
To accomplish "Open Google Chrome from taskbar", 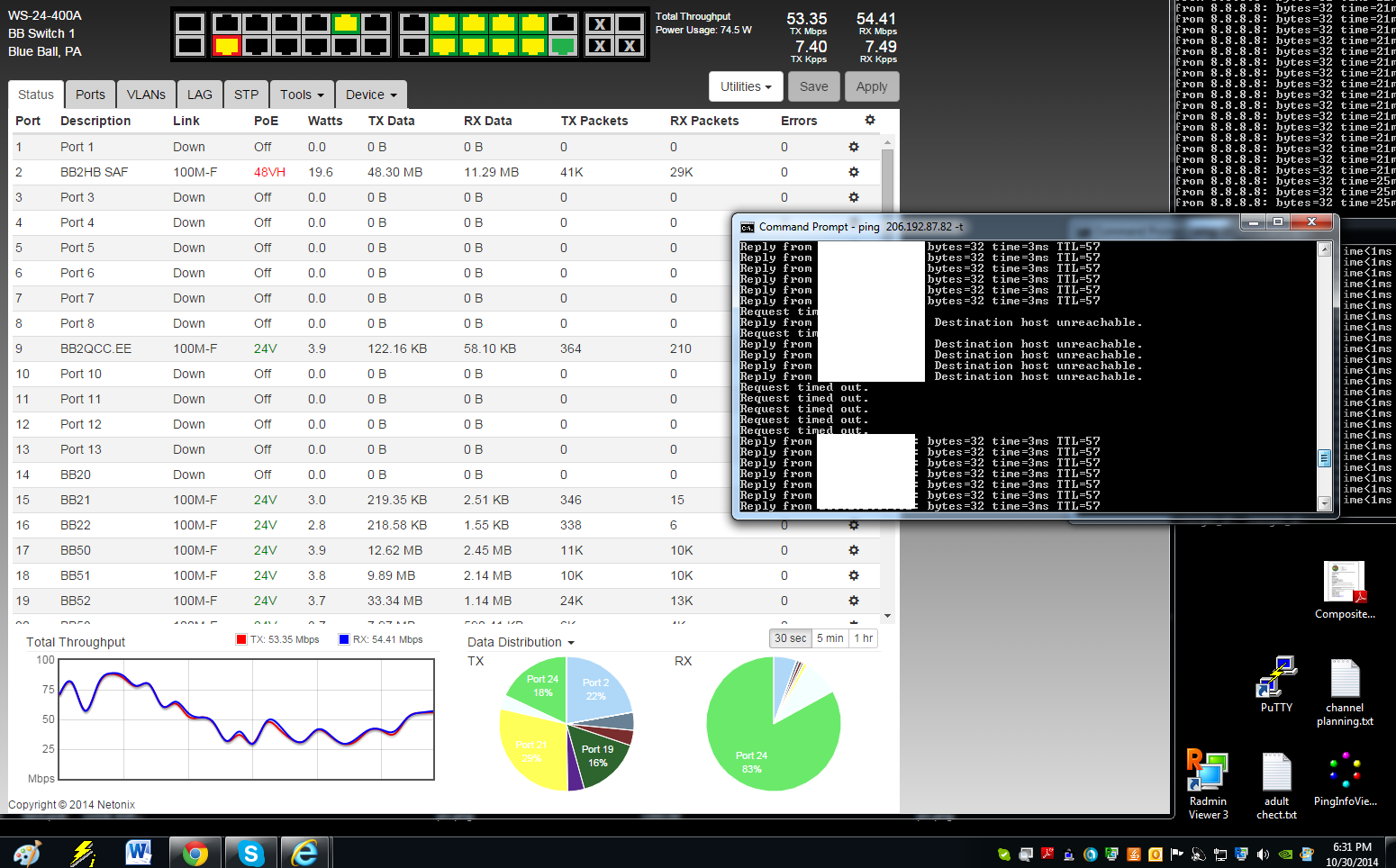I will pos(195,852).
